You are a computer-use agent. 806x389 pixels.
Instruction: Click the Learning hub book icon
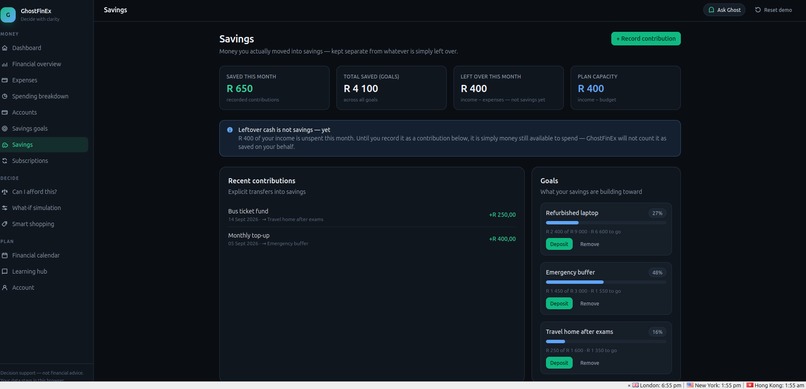click(x=5, y=271)
